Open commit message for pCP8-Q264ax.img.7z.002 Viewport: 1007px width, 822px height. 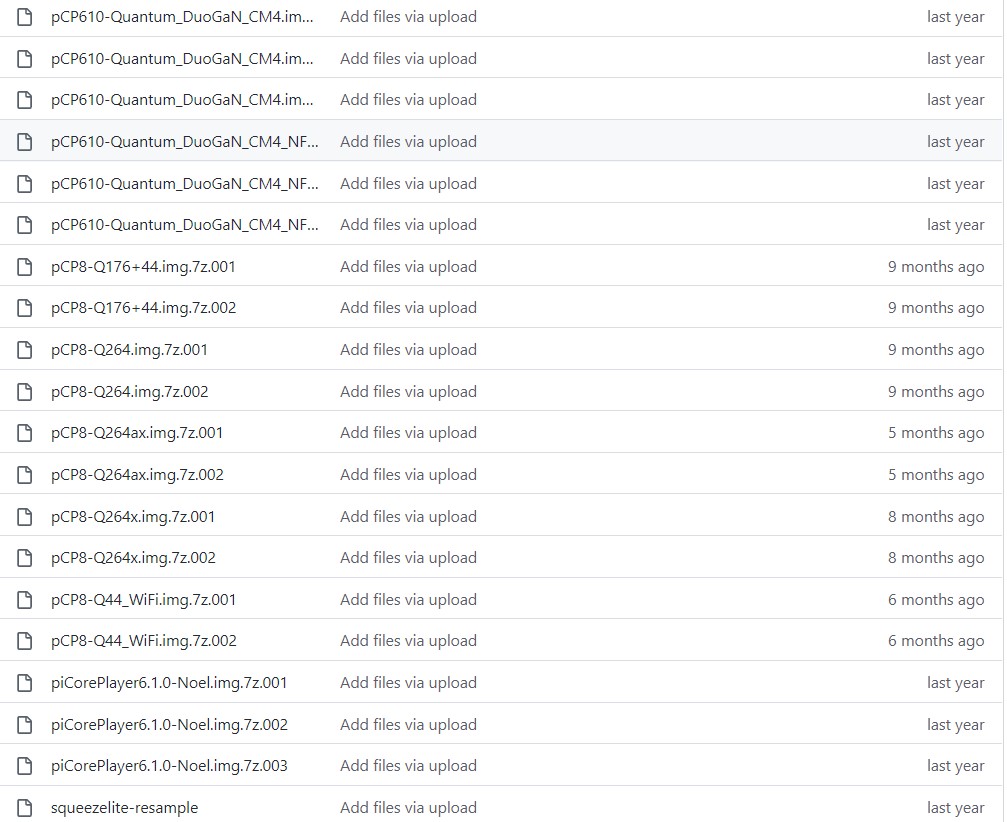pyautogui.click(x=408, y=475)
